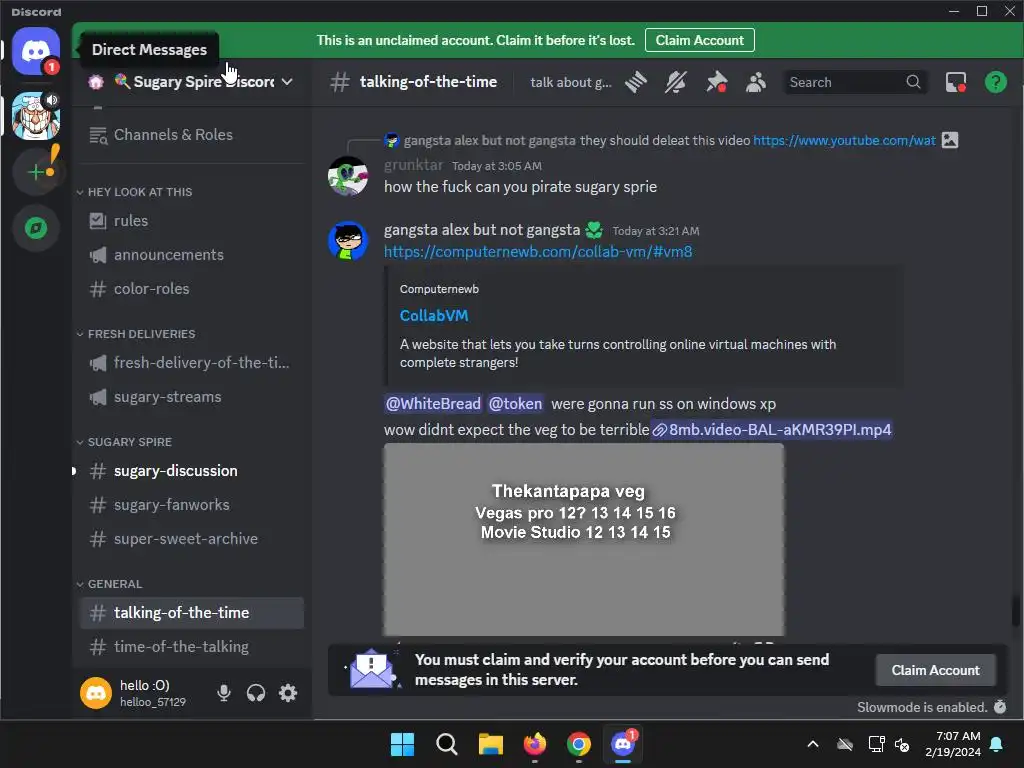Screen dimensions: 1024x768
Task: Open the Threads icon in channel header
Action: point(635,82)
